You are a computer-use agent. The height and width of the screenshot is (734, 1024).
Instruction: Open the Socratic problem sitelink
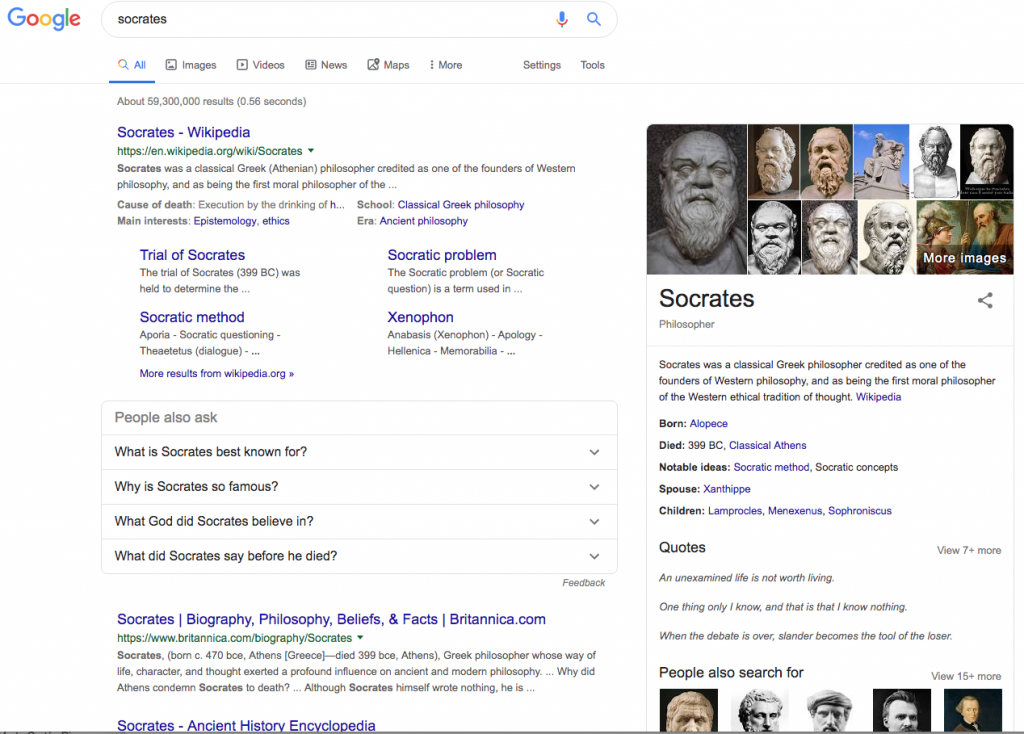441,255
